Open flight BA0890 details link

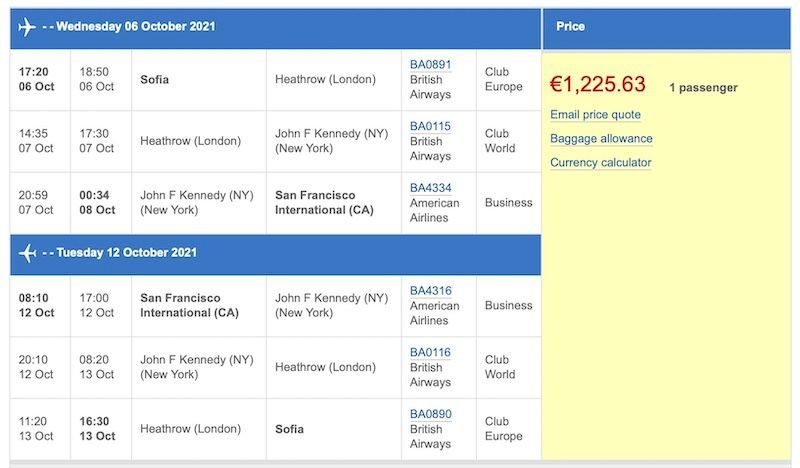pyautogui.click(x=431, y=414)
